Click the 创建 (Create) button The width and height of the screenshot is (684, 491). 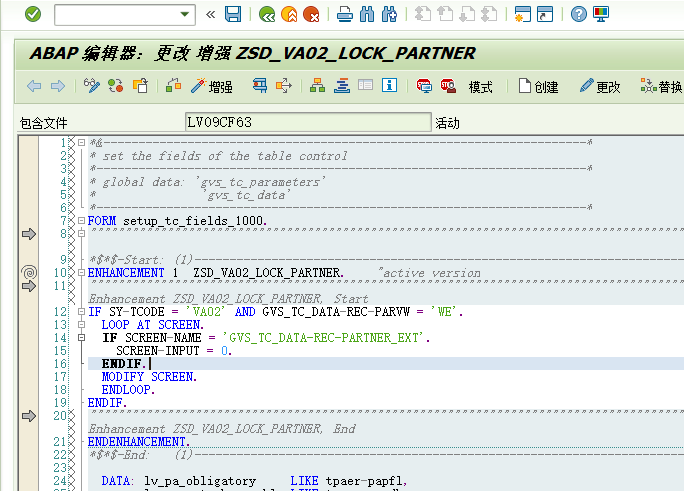coord(538,87)
